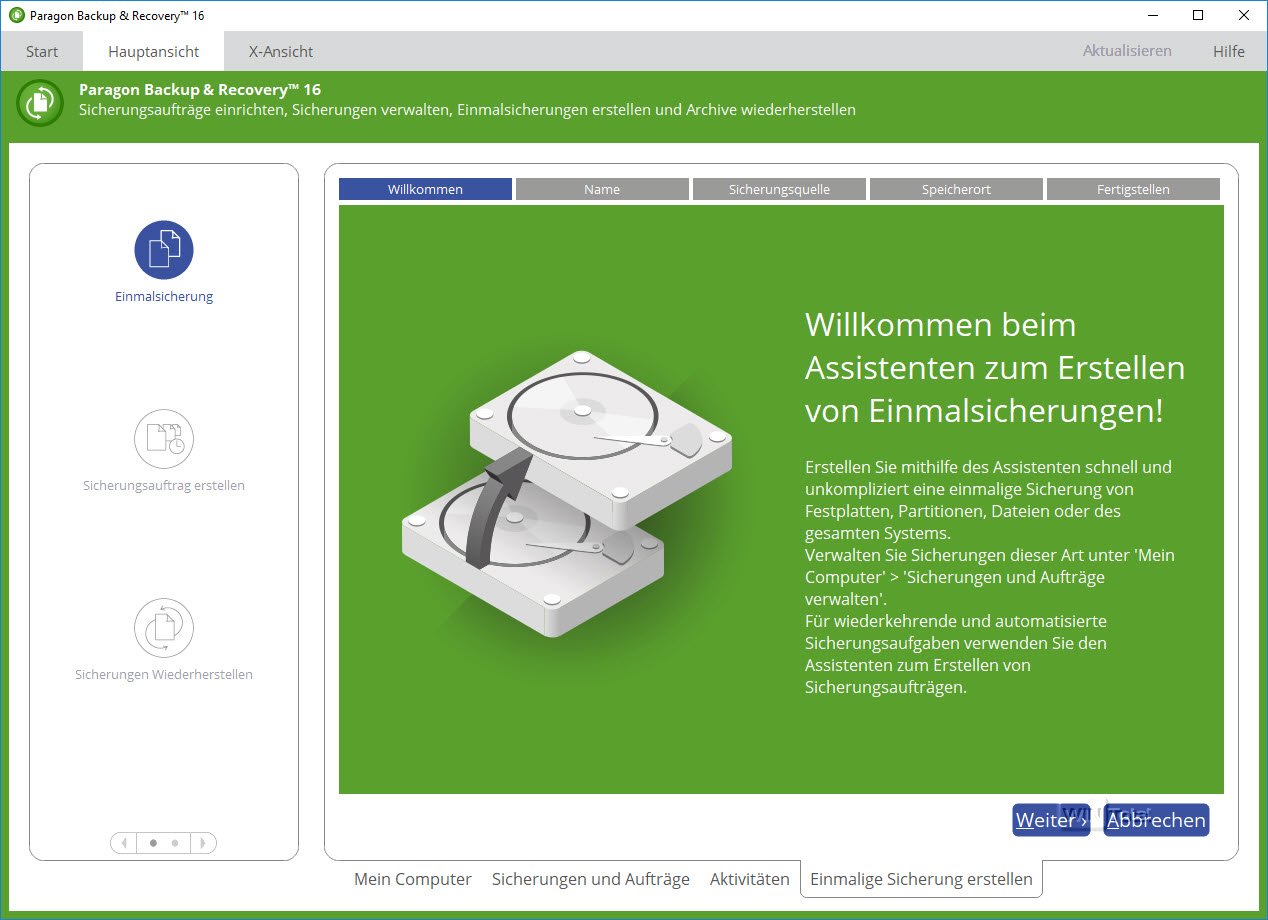The height and width of the screenshot is (920, 1268).
Task: Click the Sicherungsauftrag erstellen label
Action: pos(164,486)
